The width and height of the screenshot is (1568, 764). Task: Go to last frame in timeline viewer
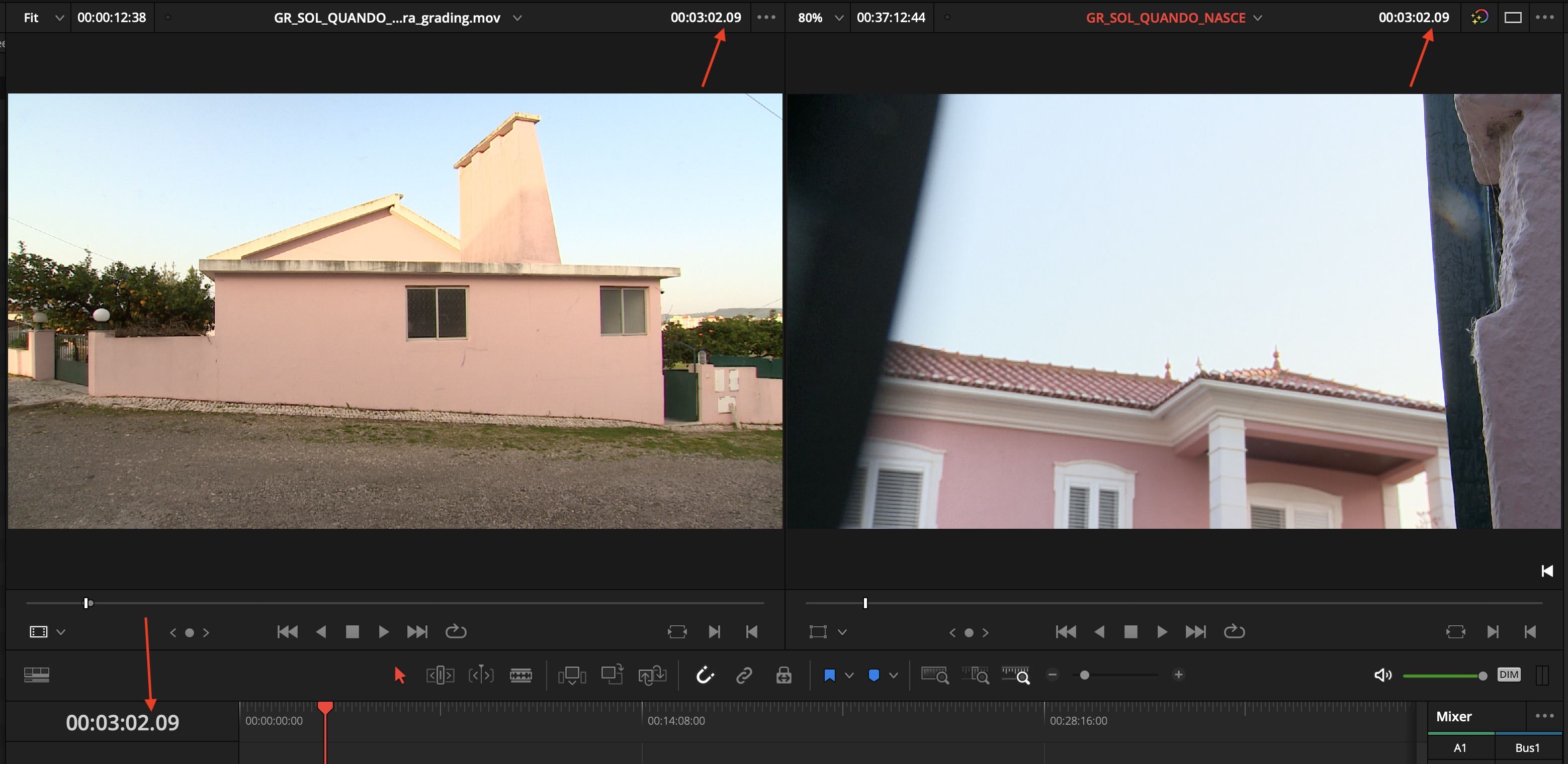click(x=1195, y=632)
